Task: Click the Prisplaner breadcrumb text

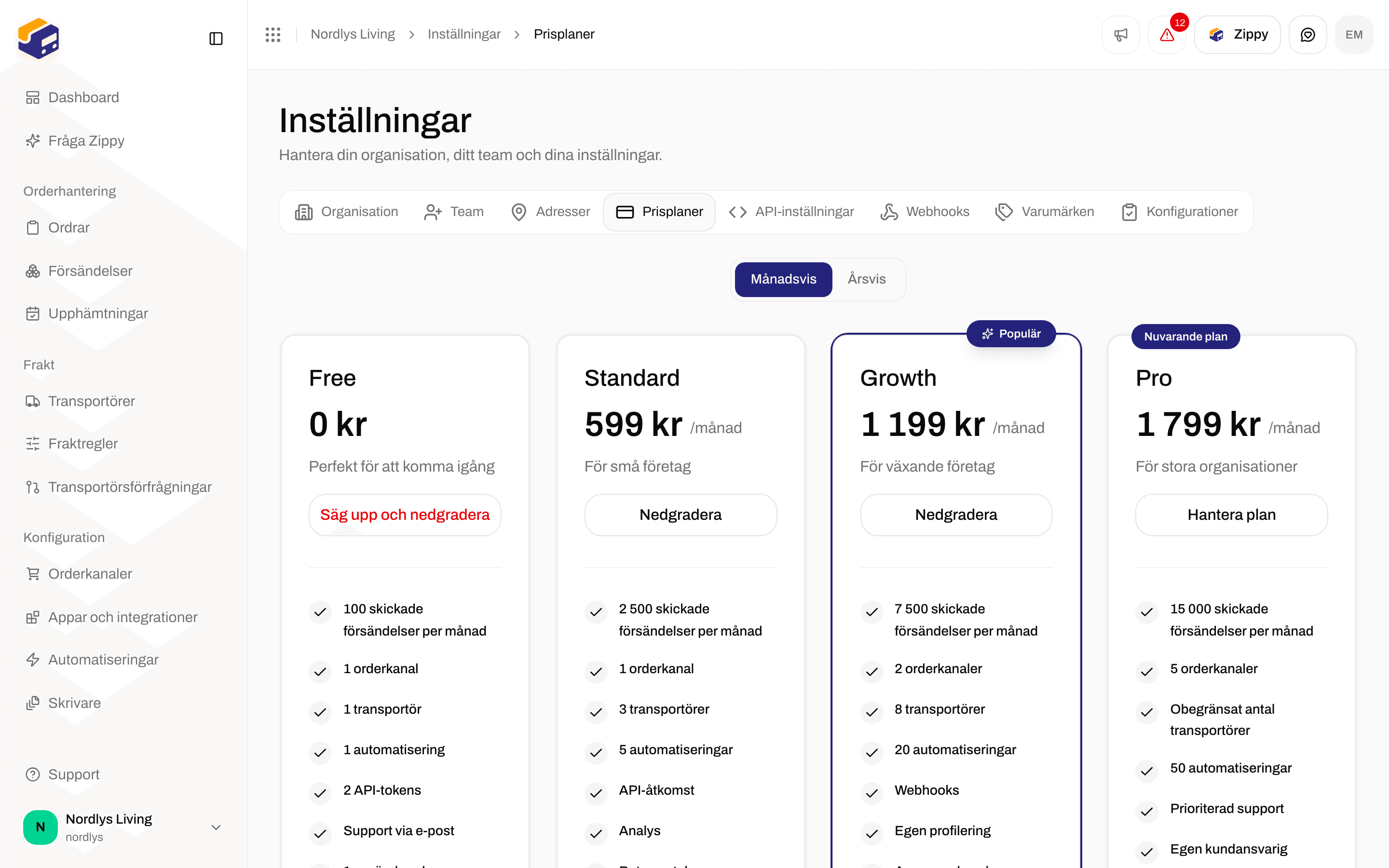Action: click(564, 34)
